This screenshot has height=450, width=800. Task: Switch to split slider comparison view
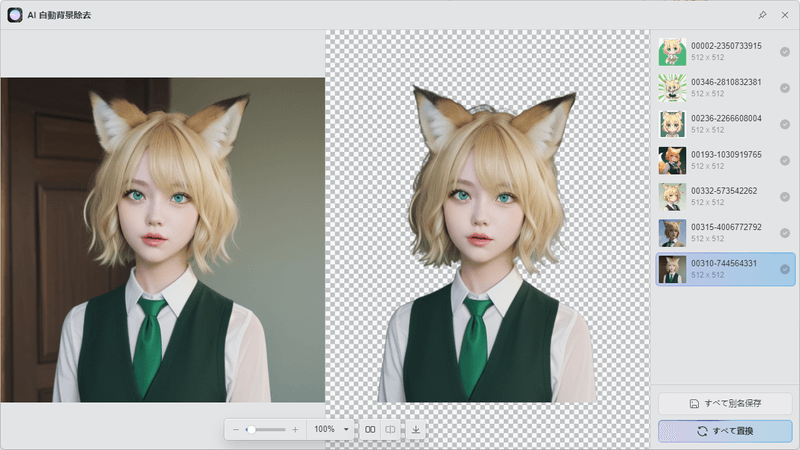tap(391, 429)
